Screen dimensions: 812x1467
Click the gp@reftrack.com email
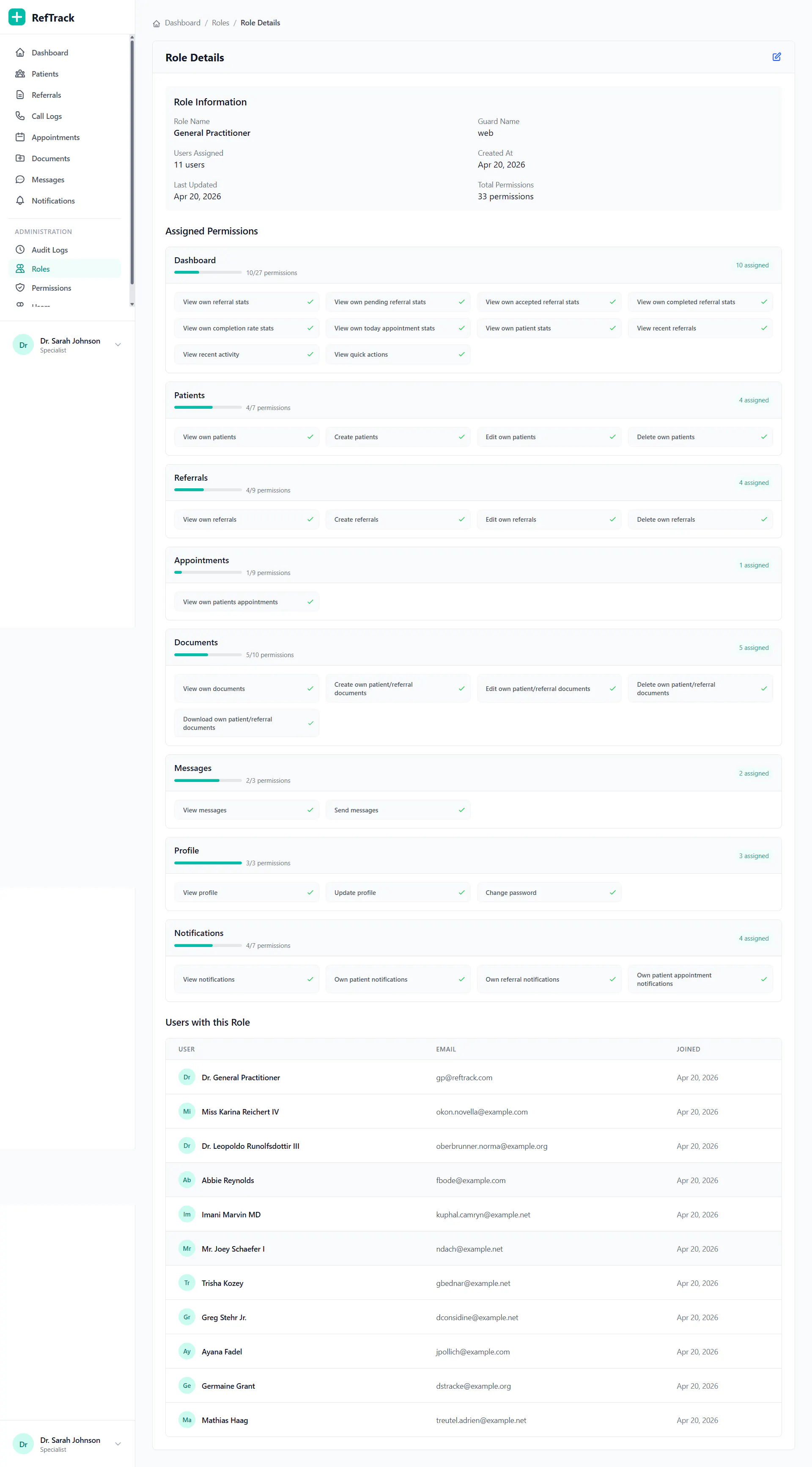click(464, 1077)
